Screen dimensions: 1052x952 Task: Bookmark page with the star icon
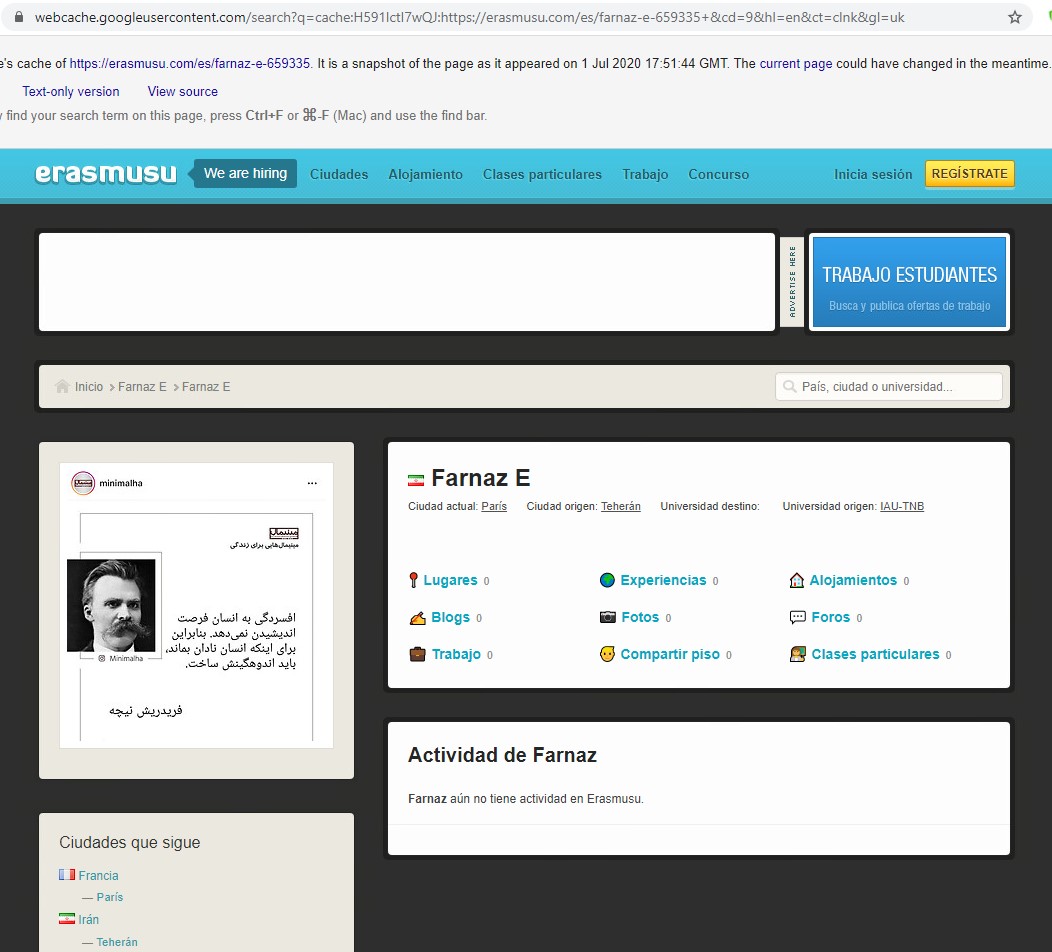tap(1015, 17)
